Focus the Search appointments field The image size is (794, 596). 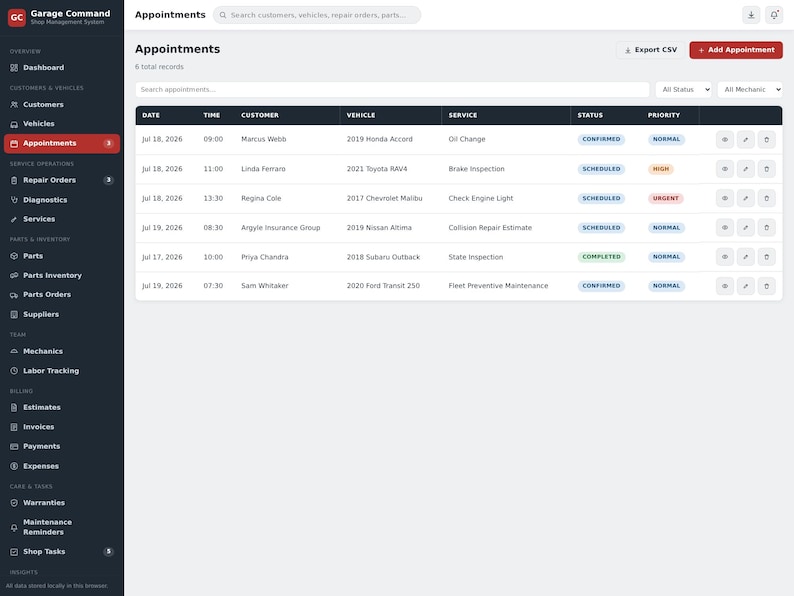pos(392,90)
